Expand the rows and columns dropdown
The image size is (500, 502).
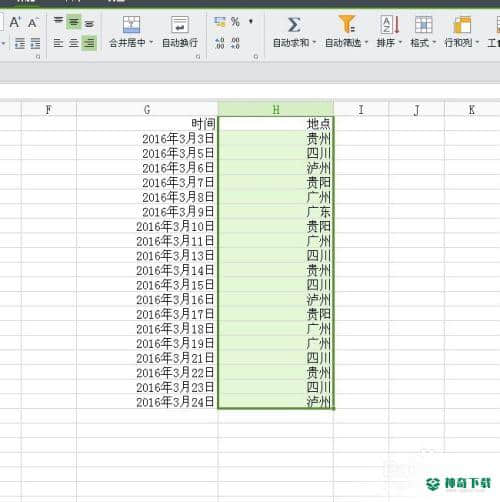click(477, 43)
